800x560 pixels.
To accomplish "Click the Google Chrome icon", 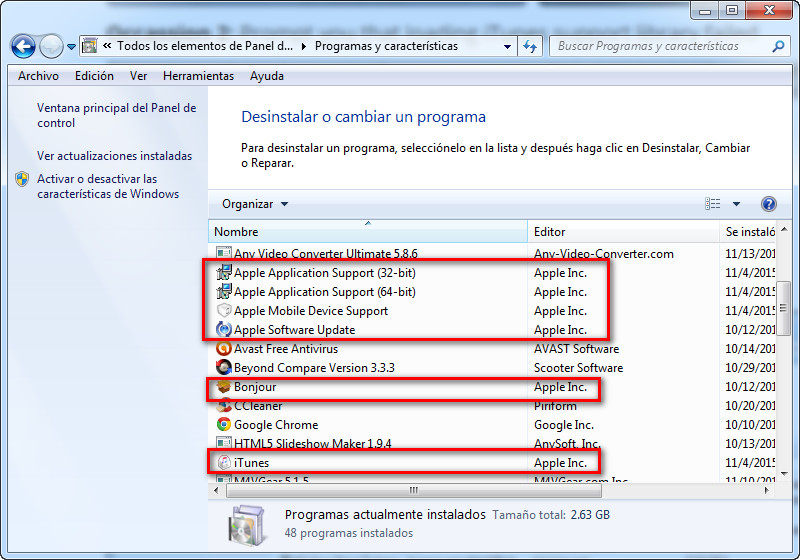I will pyautogui.click(x=223, y=424).
